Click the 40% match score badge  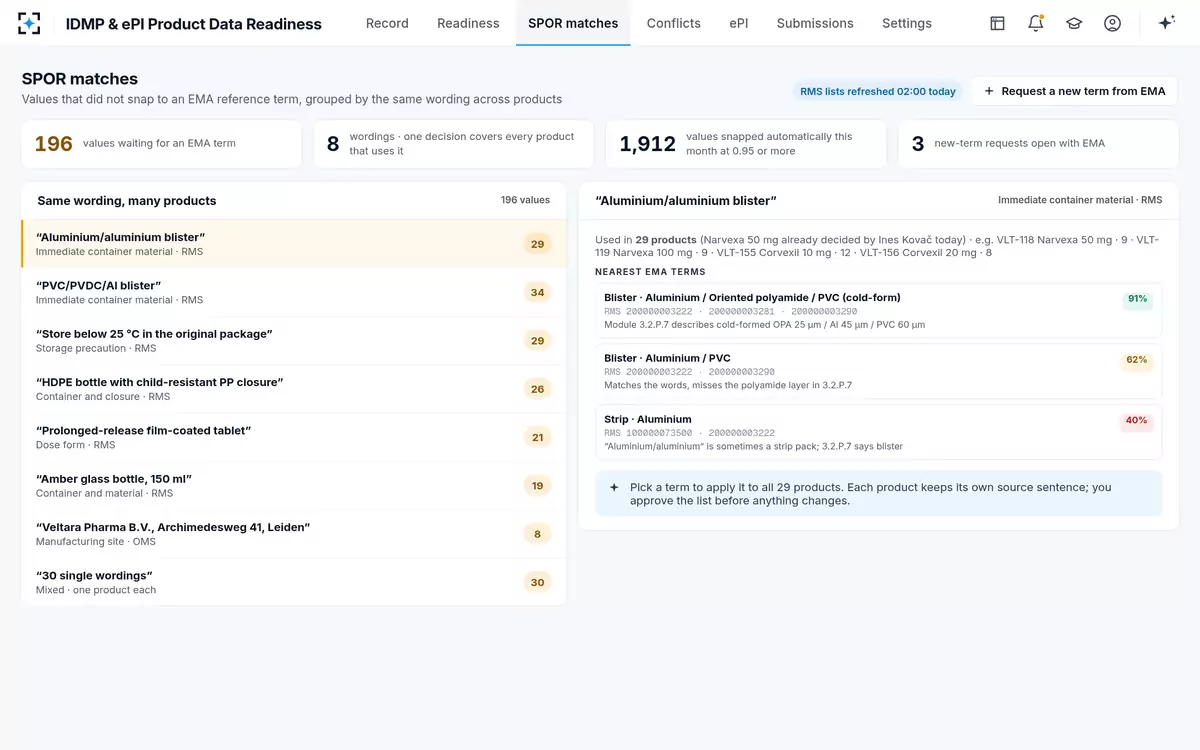(x=1137, y=421)
